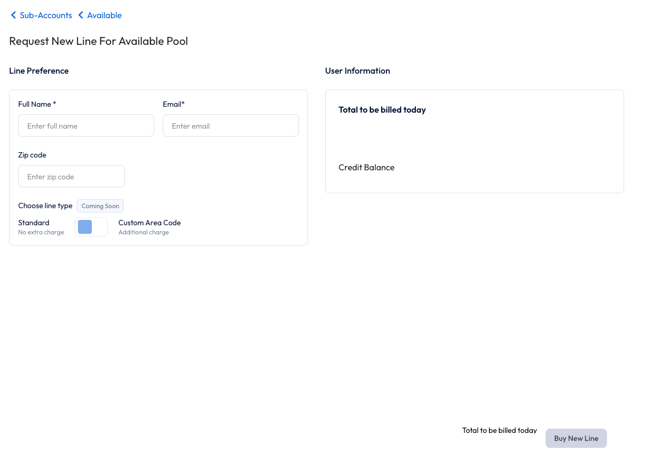Click Total to be billed today in card
Image resolution: width=670 pixels, height=458 pixels.
tap(382, 110)
